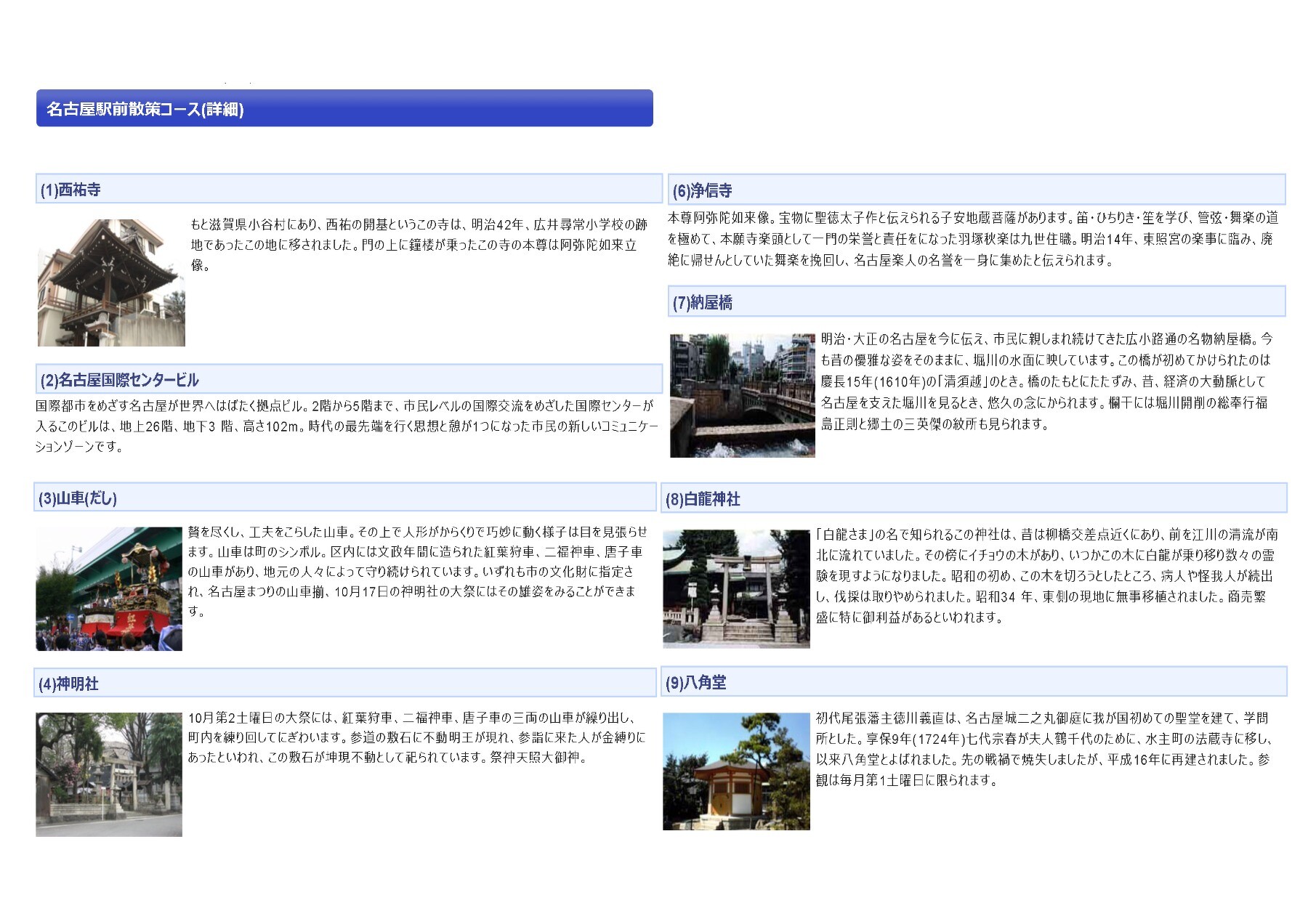View the 神明社 shrine thumbnail image
Image resolution: width=1308 pixels, height=924 pixels.
(109, 774)
